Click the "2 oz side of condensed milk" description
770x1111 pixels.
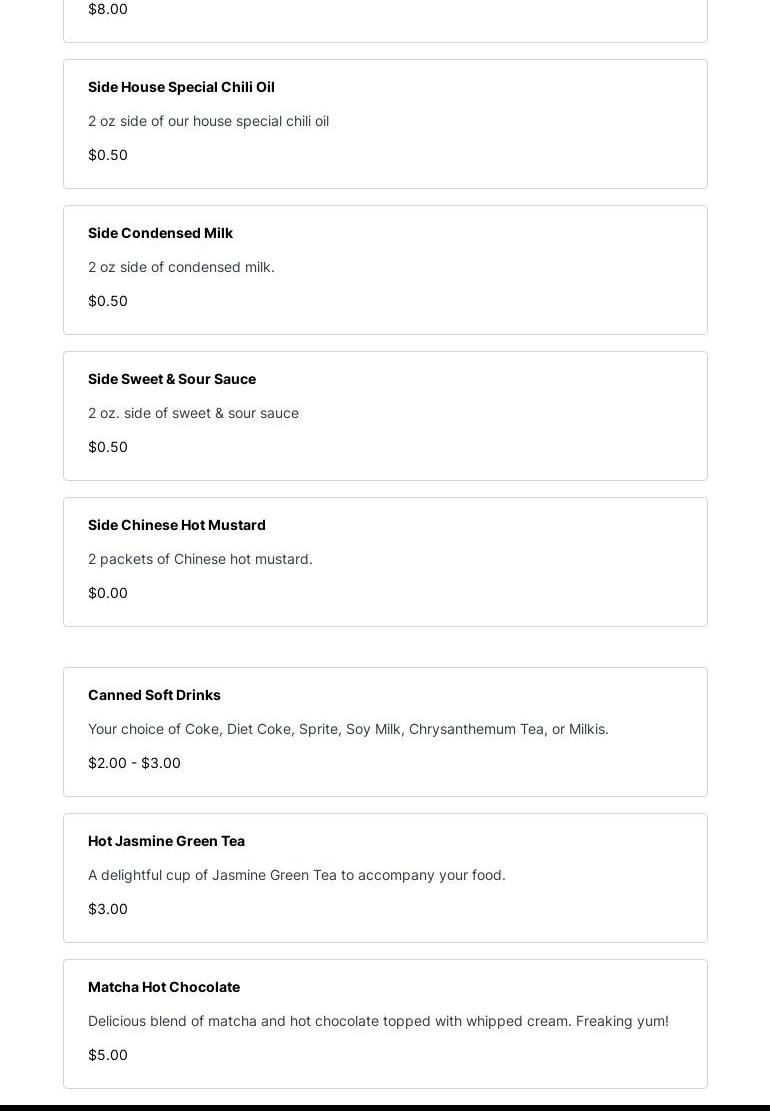[181, 267]
